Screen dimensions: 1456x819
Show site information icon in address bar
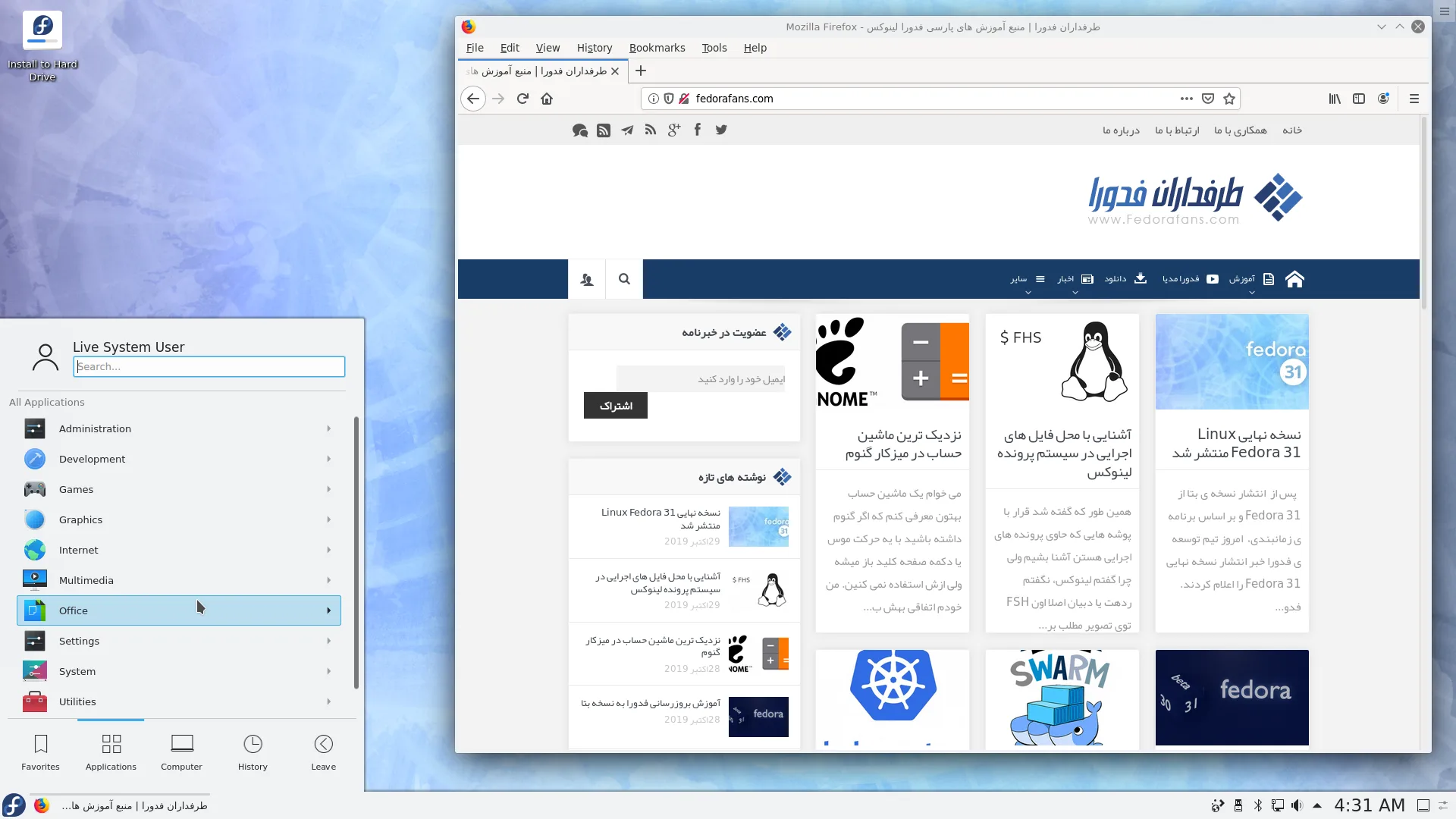(654, 99)
